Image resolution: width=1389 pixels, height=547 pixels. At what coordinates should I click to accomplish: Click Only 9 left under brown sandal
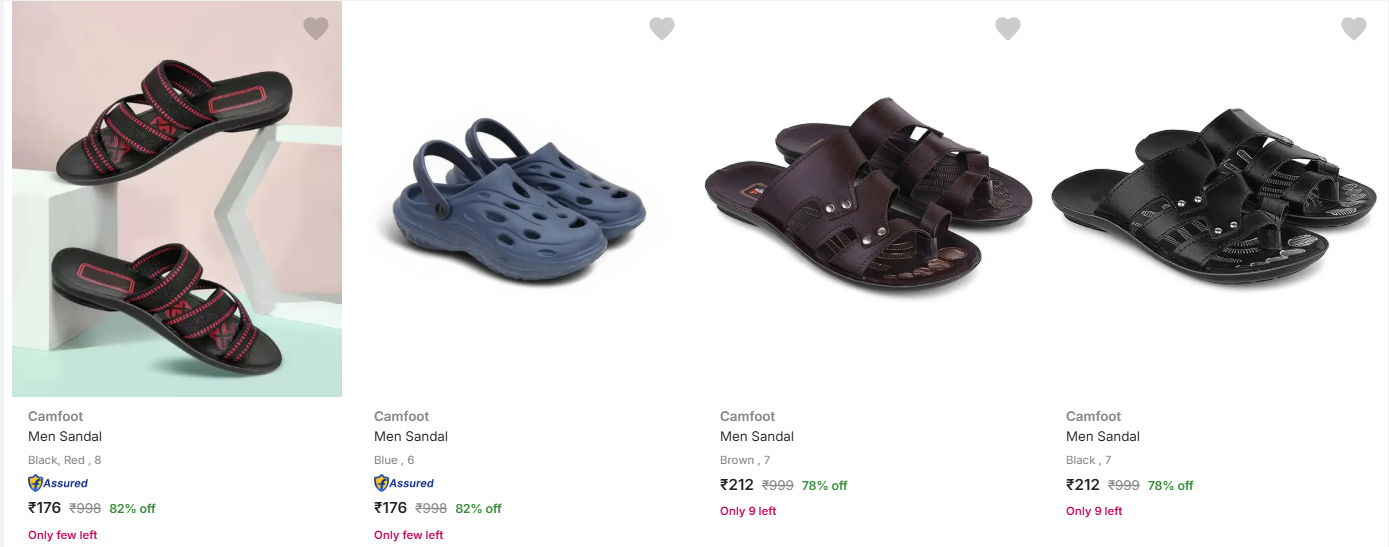point(748,511)
